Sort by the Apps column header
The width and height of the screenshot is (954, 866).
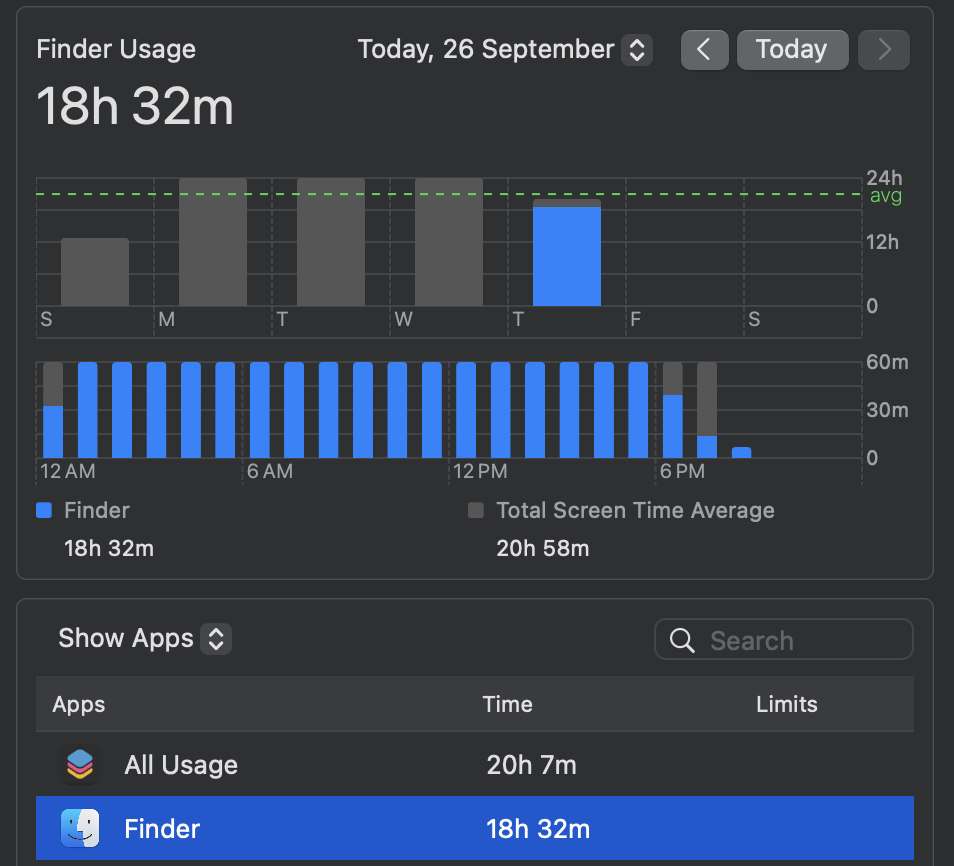[x=78, y=704]
